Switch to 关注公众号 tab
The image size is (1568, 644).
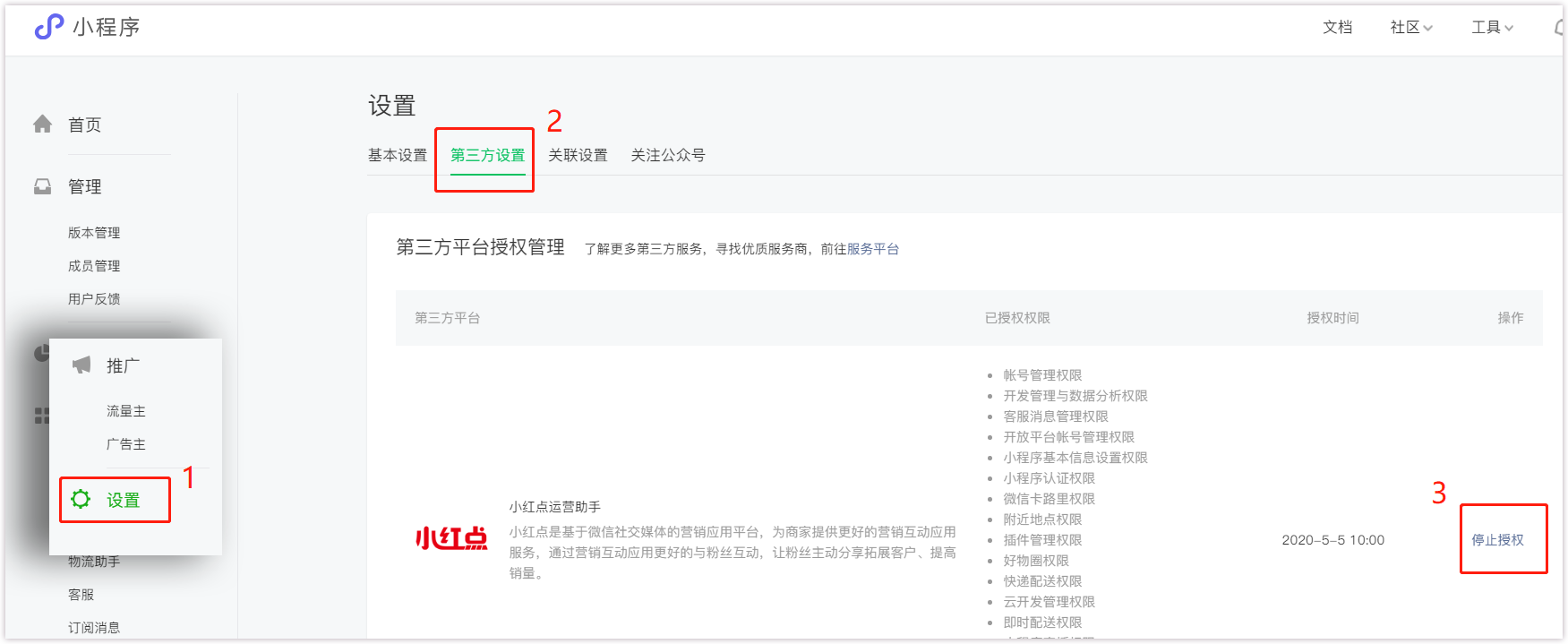tap(667, 155)
